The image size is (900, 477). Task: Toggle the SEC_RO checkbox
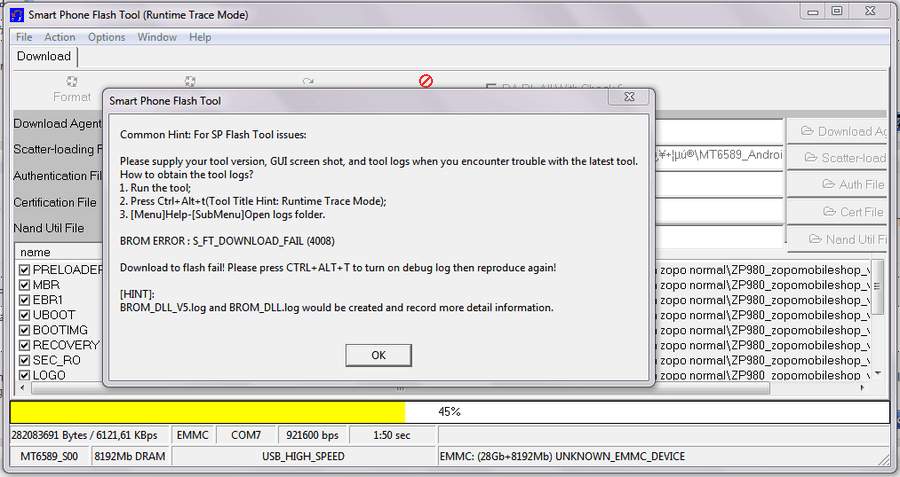click(25, 360)
